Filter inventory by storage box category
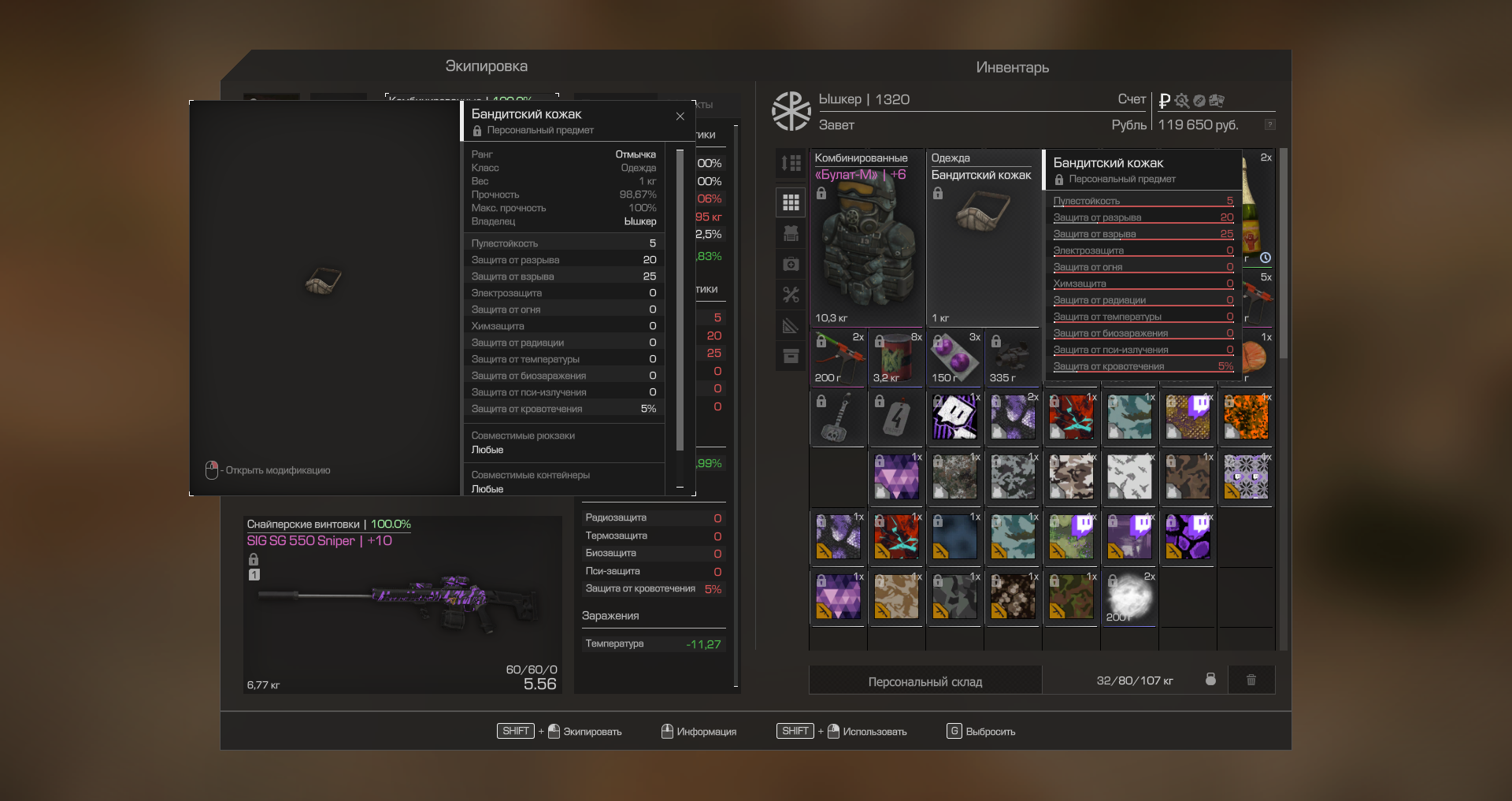The image size is (1512, 801). tap(791, 356)
